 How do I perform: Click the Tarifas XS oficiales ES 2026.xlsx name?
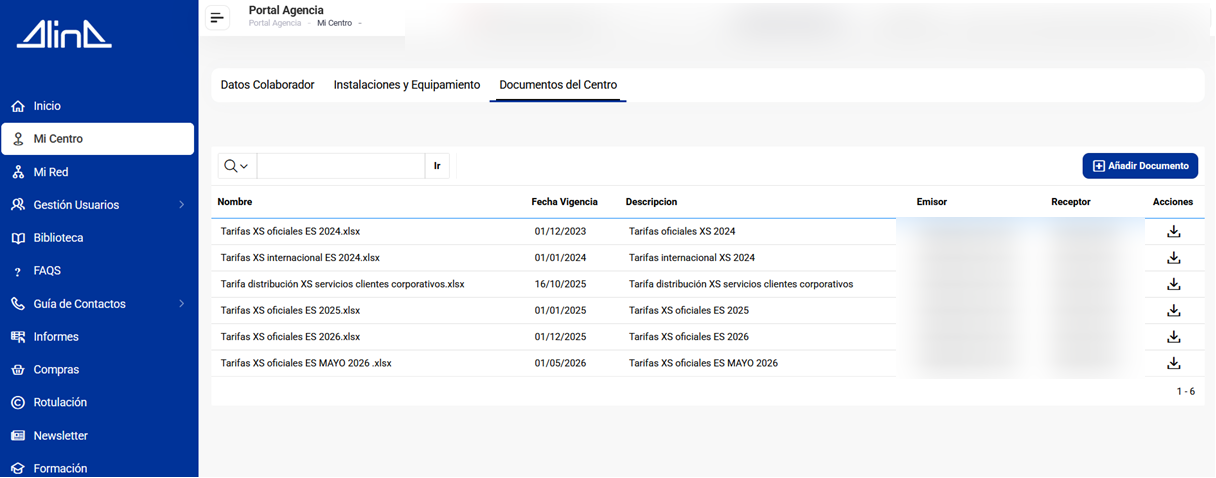pos(290,337)
